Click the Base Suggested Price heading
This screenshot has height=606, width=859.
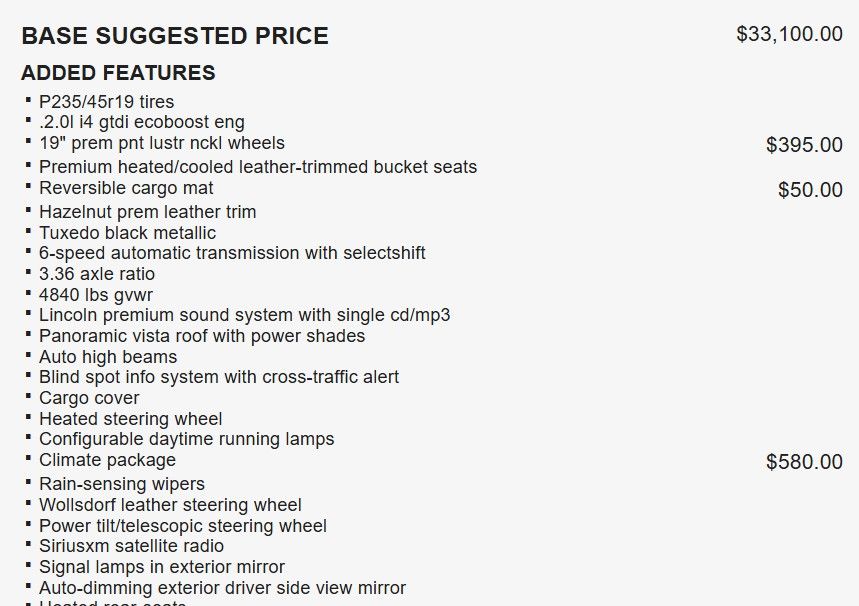click(x=175, y=37)
